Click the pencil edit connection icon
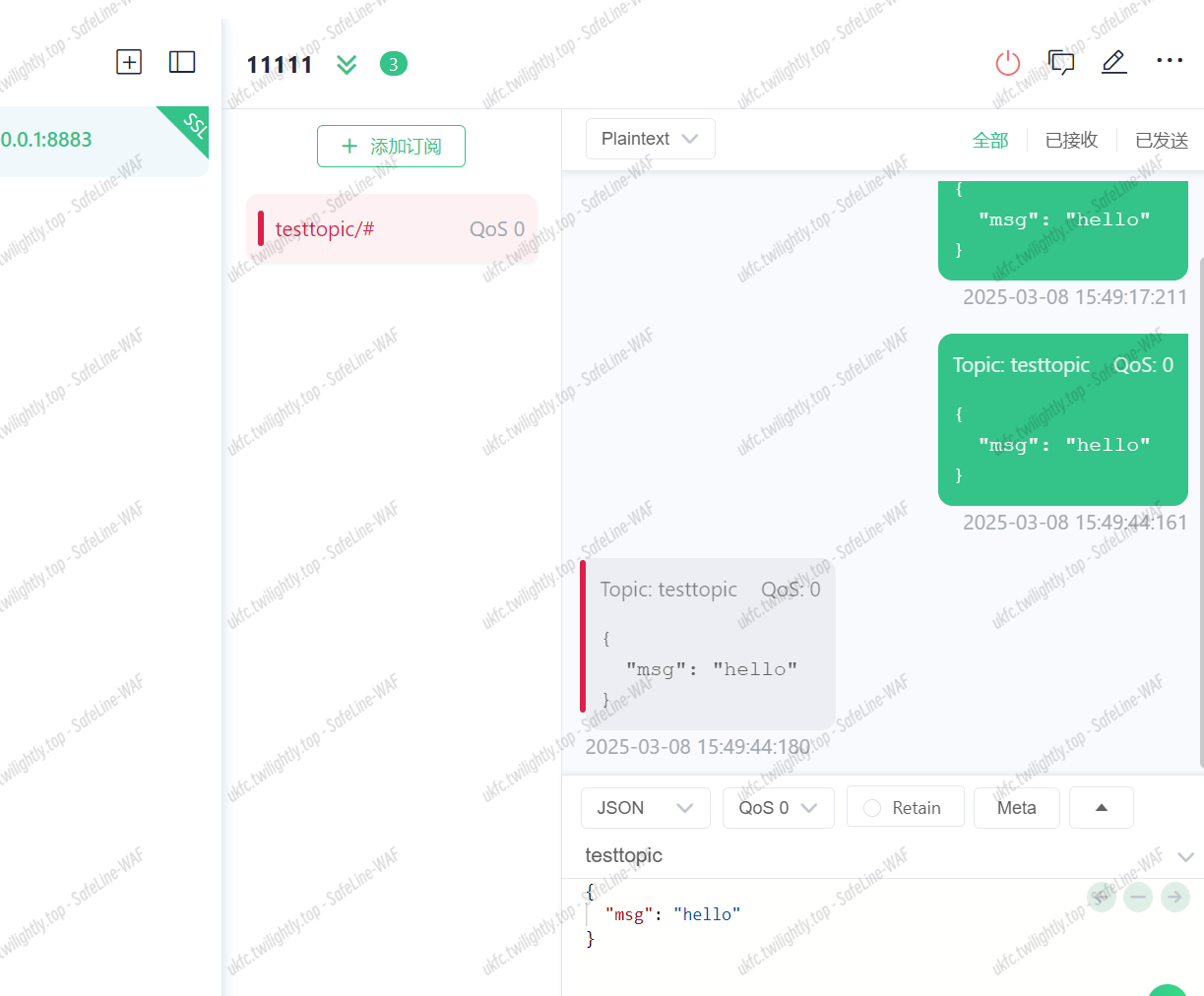Screen dimensions: 1204x996 [x=1113, y=62]
